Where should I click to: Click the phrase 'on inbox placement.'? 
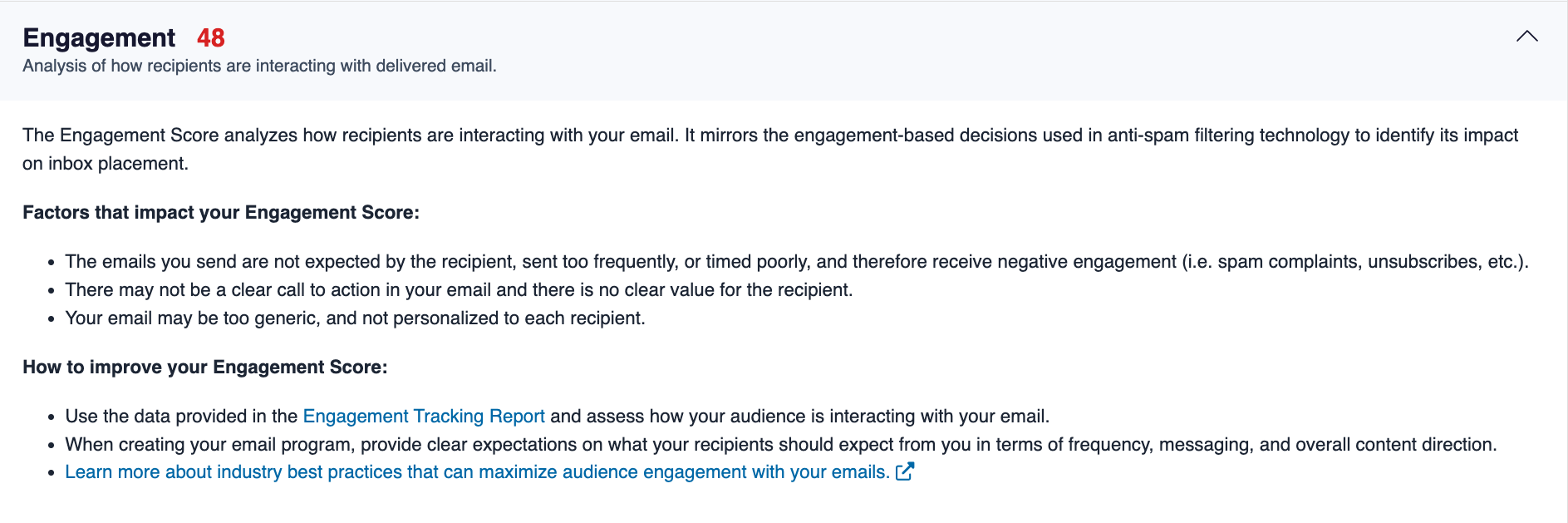[106, 164]
